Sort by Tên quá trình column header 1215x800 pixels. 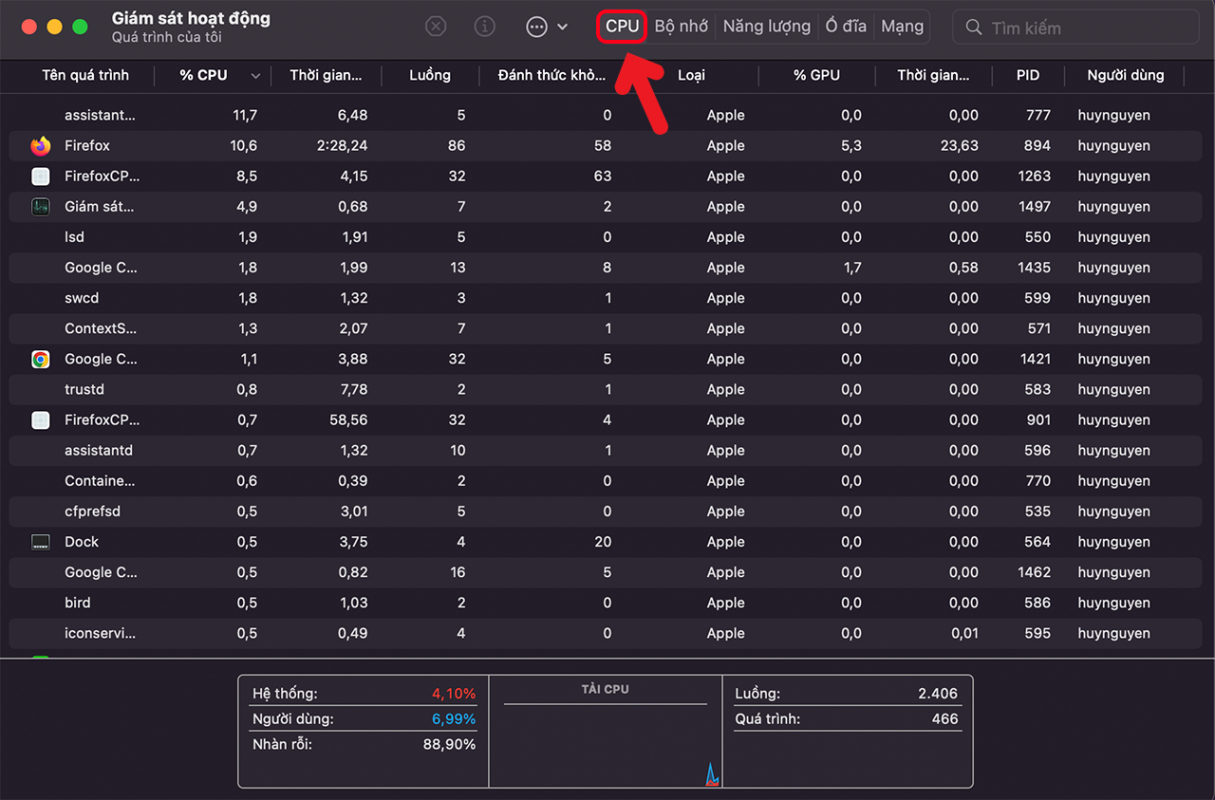pos(85,75)
